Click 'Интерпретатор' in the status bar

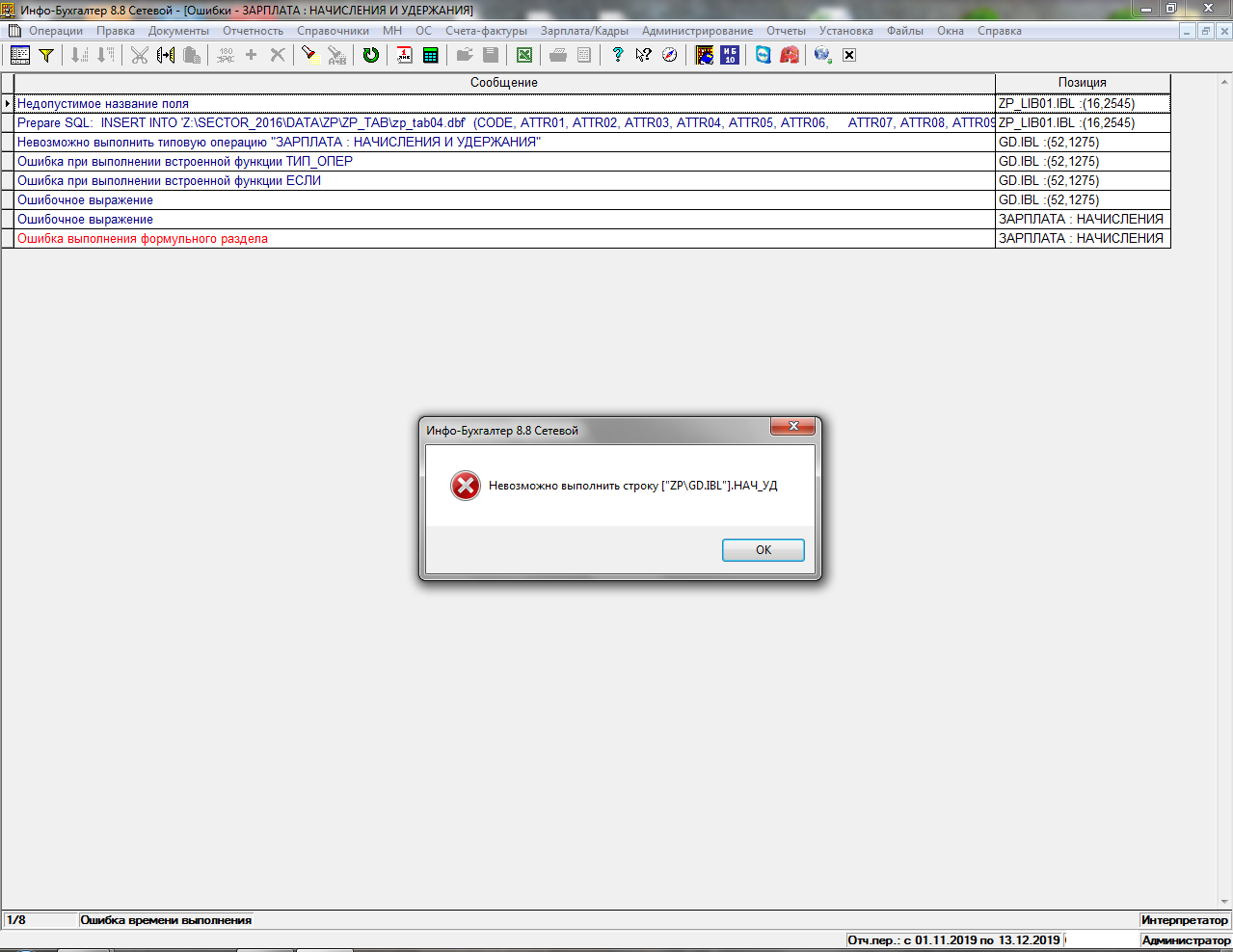[1185, 920]
